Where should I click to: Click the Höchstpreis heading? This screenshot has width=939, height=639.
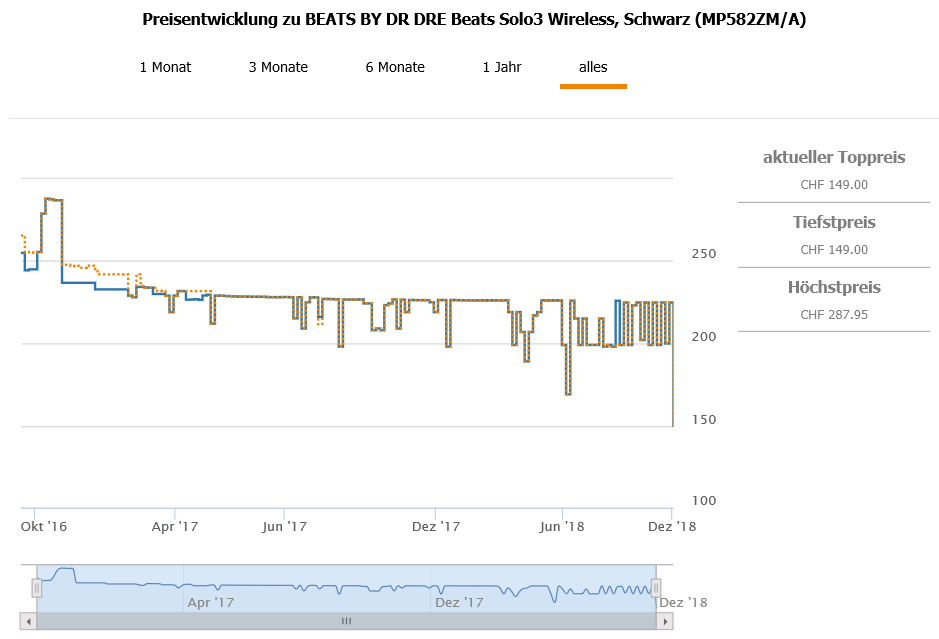pos(834,287)
